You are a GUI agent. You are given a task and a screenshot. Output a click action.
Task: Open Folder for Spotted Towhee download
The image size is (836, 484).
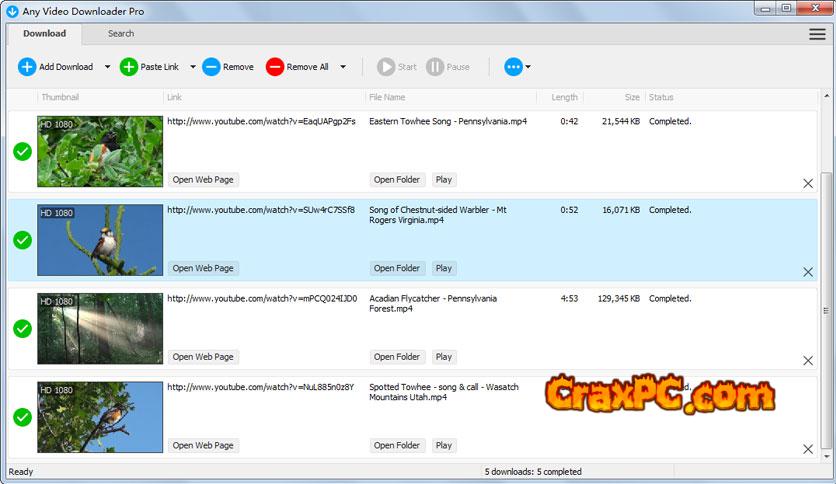coord(397,445)
